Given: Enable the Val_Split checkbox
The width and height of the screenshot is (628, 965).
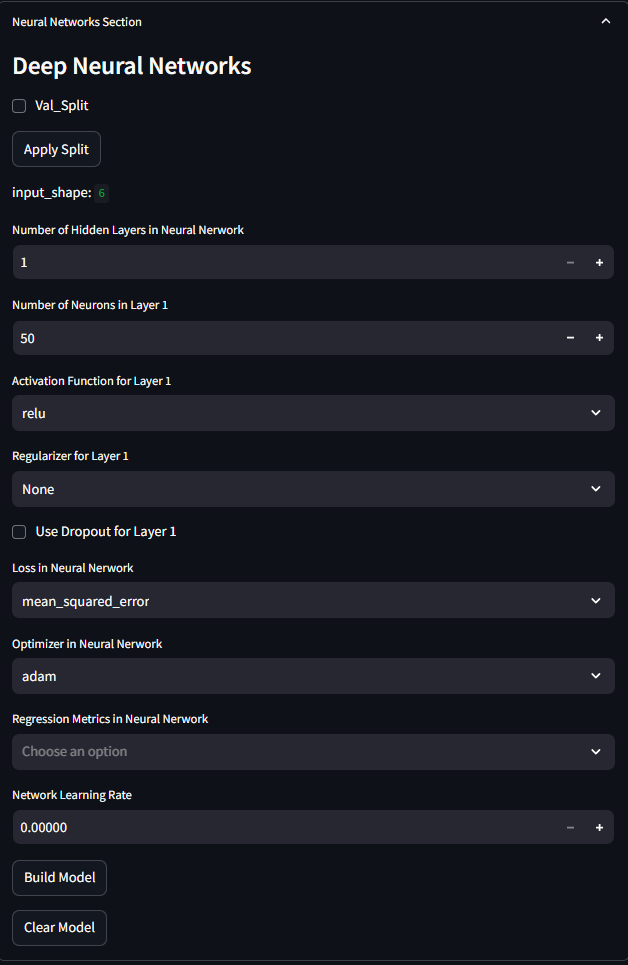Looking at the screenshot, I should point(19,106).
